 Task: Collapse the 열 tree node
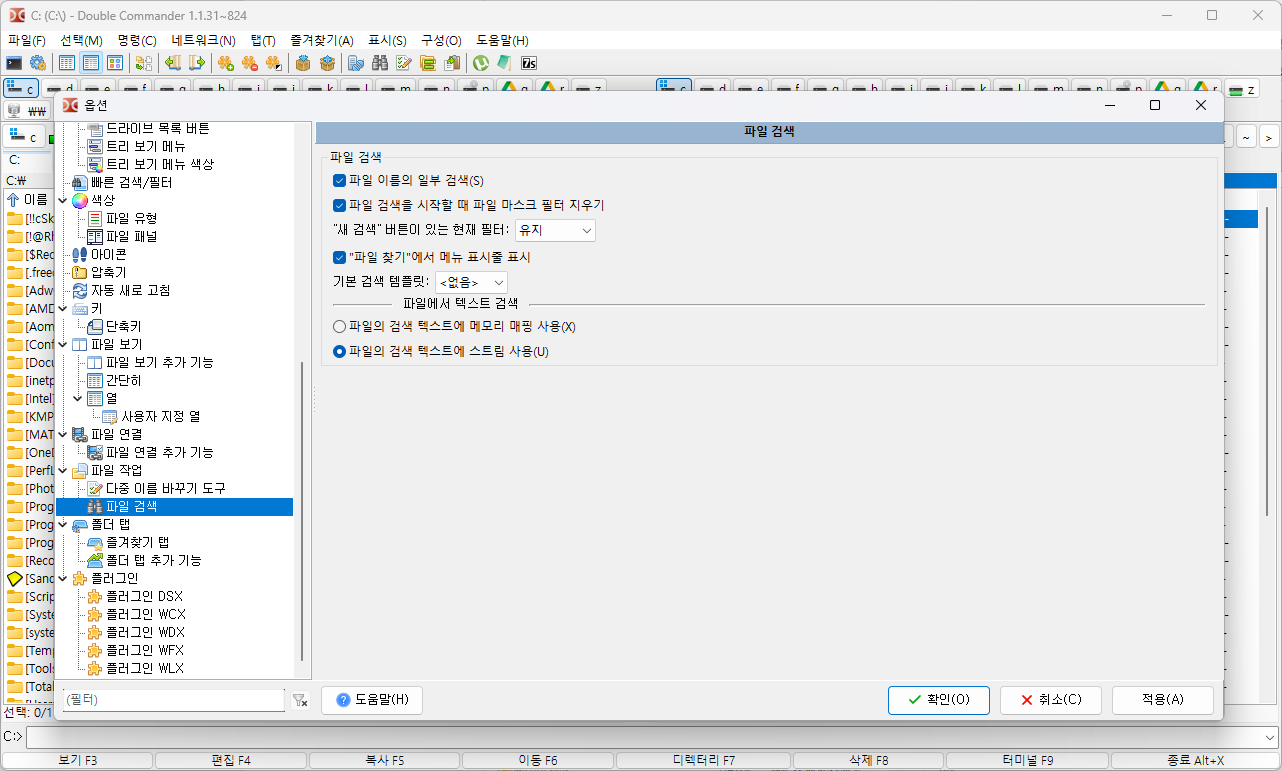click(x=78, y=398)
